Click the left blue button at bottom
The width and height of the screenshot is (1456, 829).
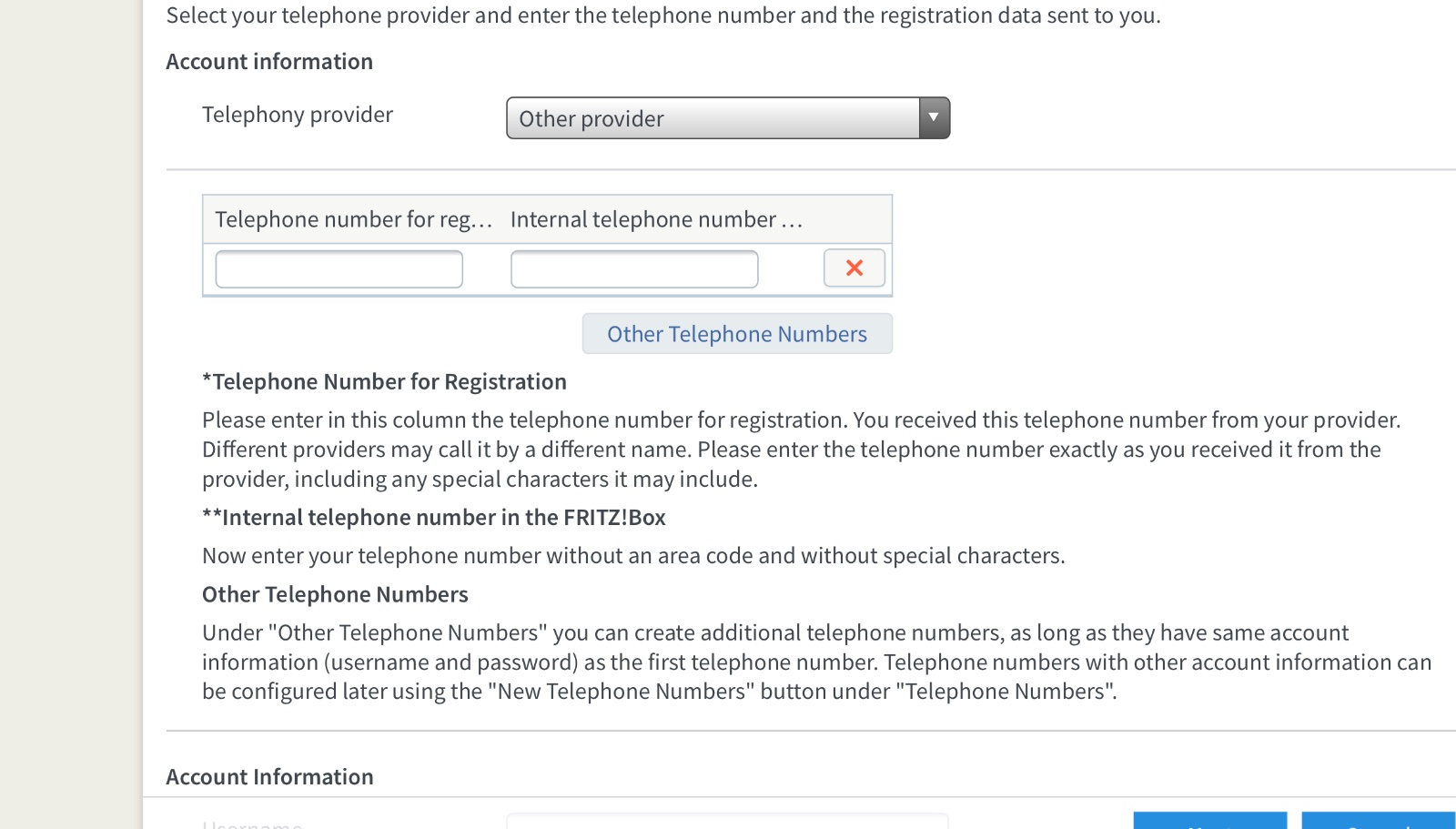pyautogui.click(x=1210, y=820)
